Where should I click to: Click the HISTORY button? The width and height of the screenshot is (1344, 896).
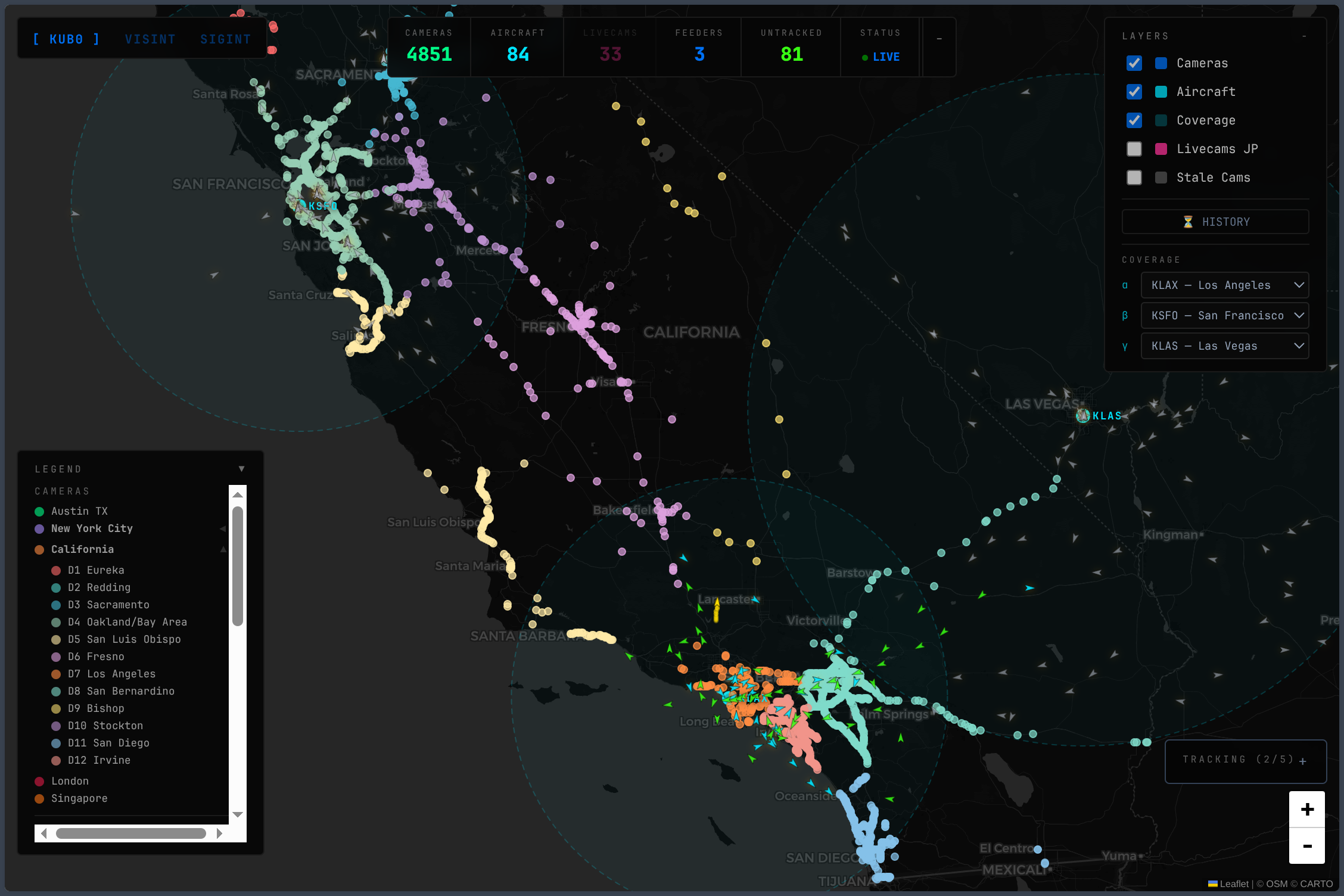[1215, 222]
